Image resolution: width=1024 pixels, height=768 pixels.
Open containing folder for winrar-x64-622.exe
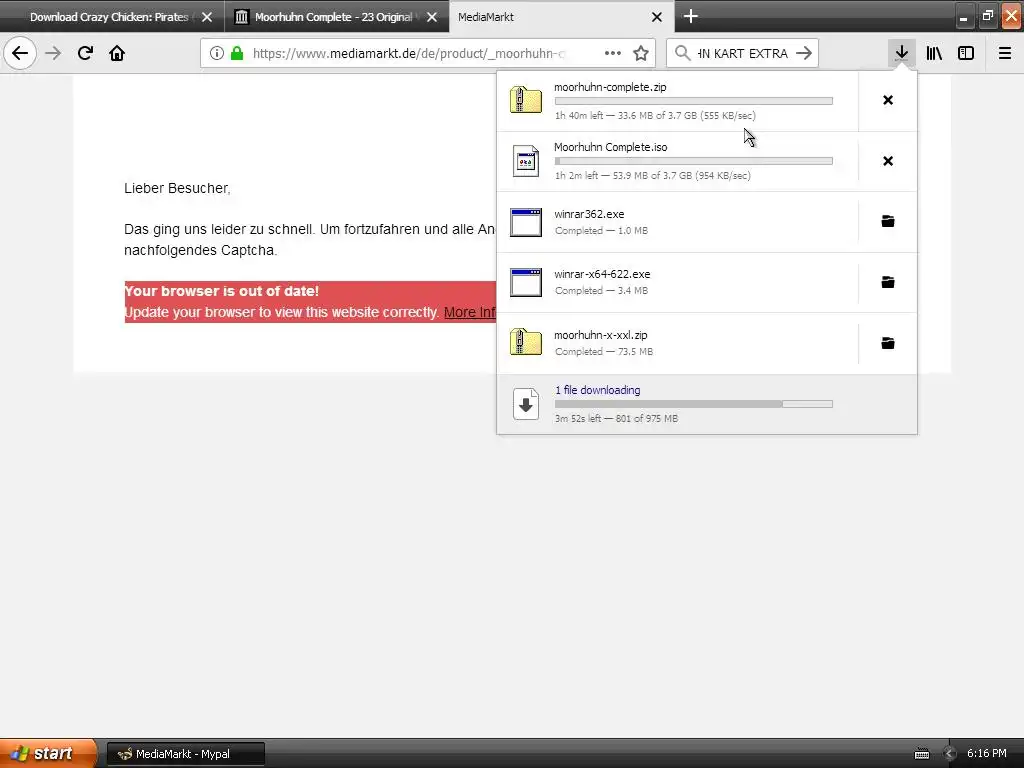coord(888,282)
